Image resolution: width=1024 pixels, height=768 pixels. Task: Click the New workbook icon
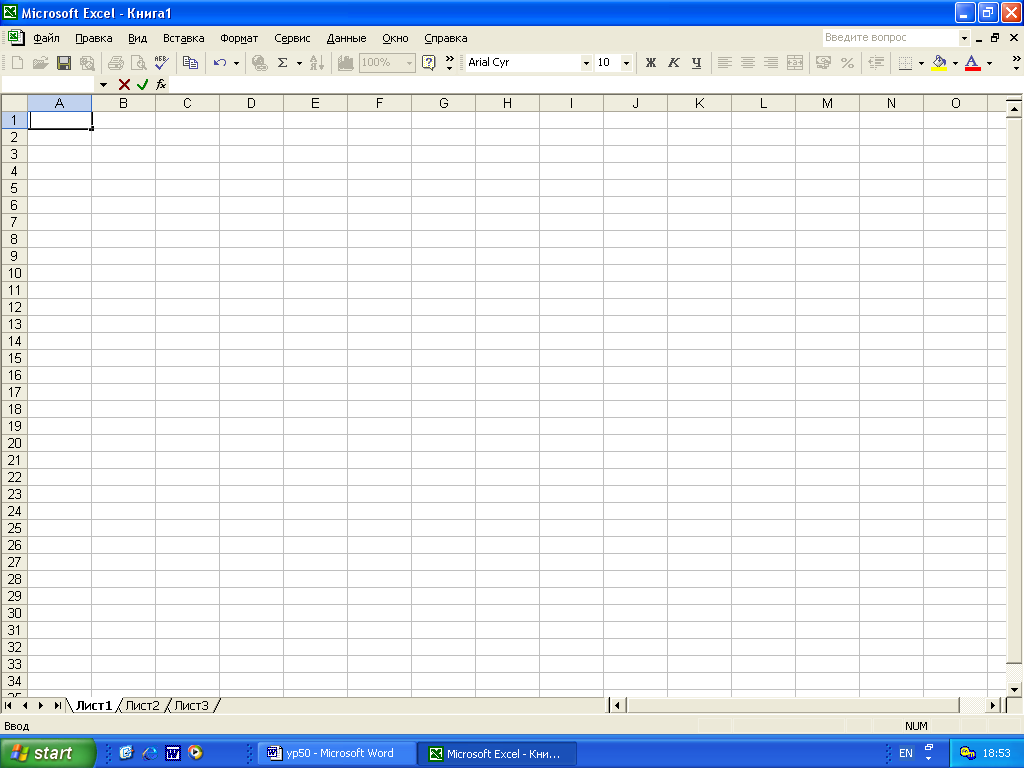[18, 63]
